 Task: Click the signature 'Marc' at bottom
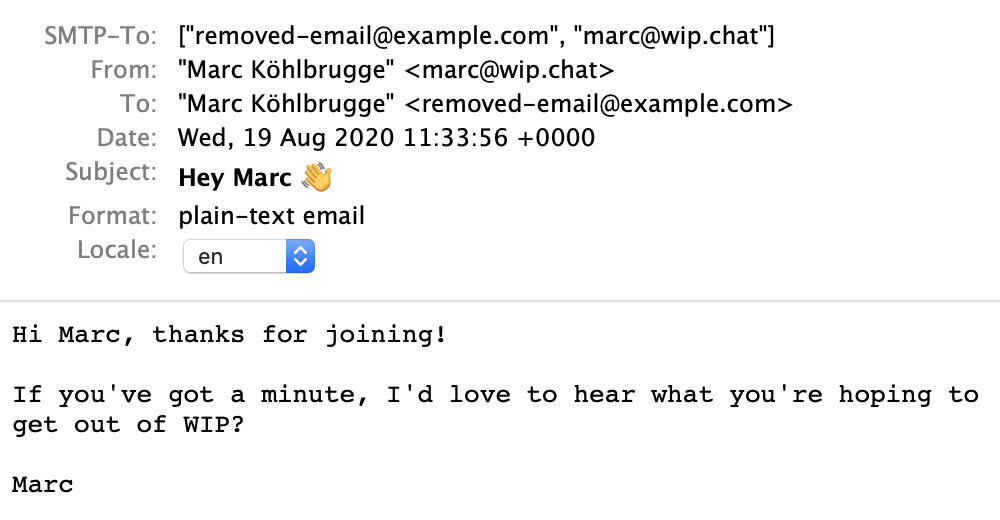(43, 485)
